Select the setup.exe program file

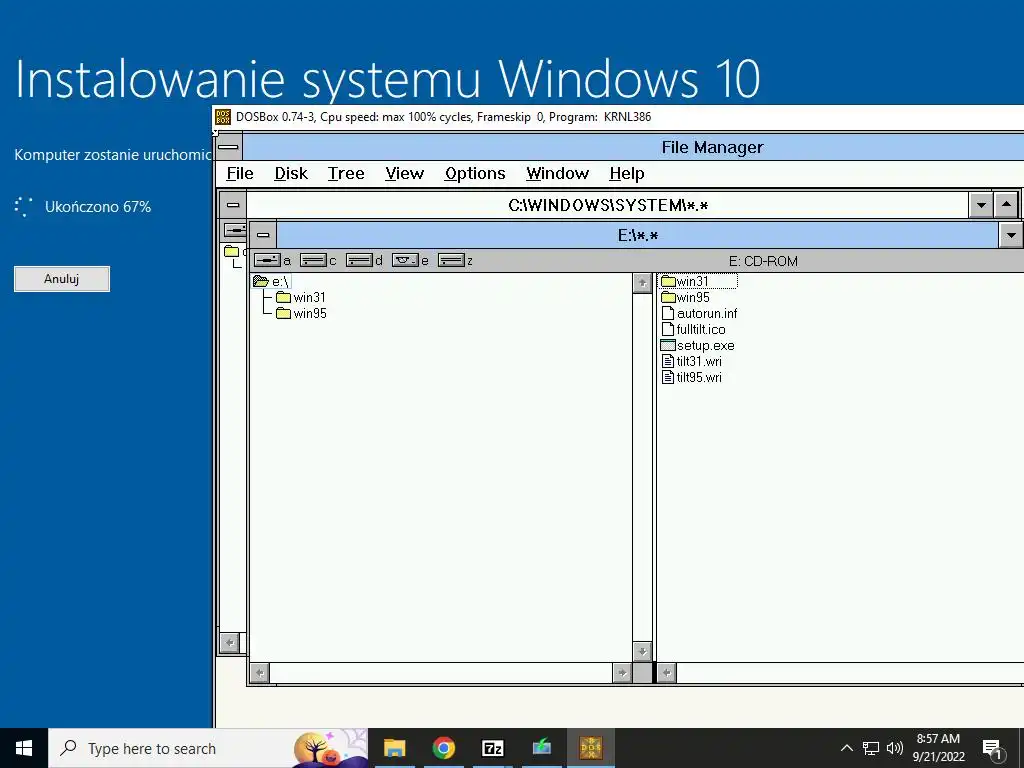[697, 345]
